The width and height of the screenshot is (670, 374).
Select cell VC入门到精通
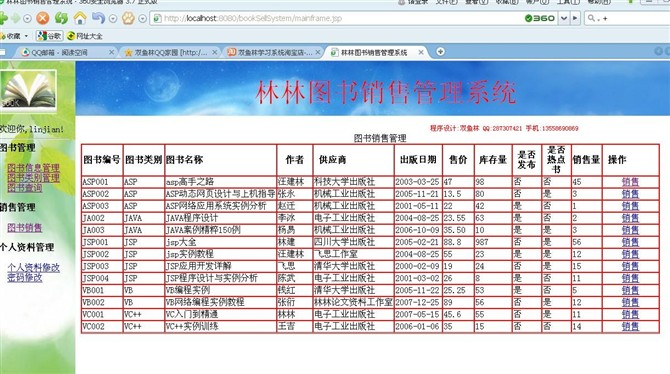(x=220, y=314)
